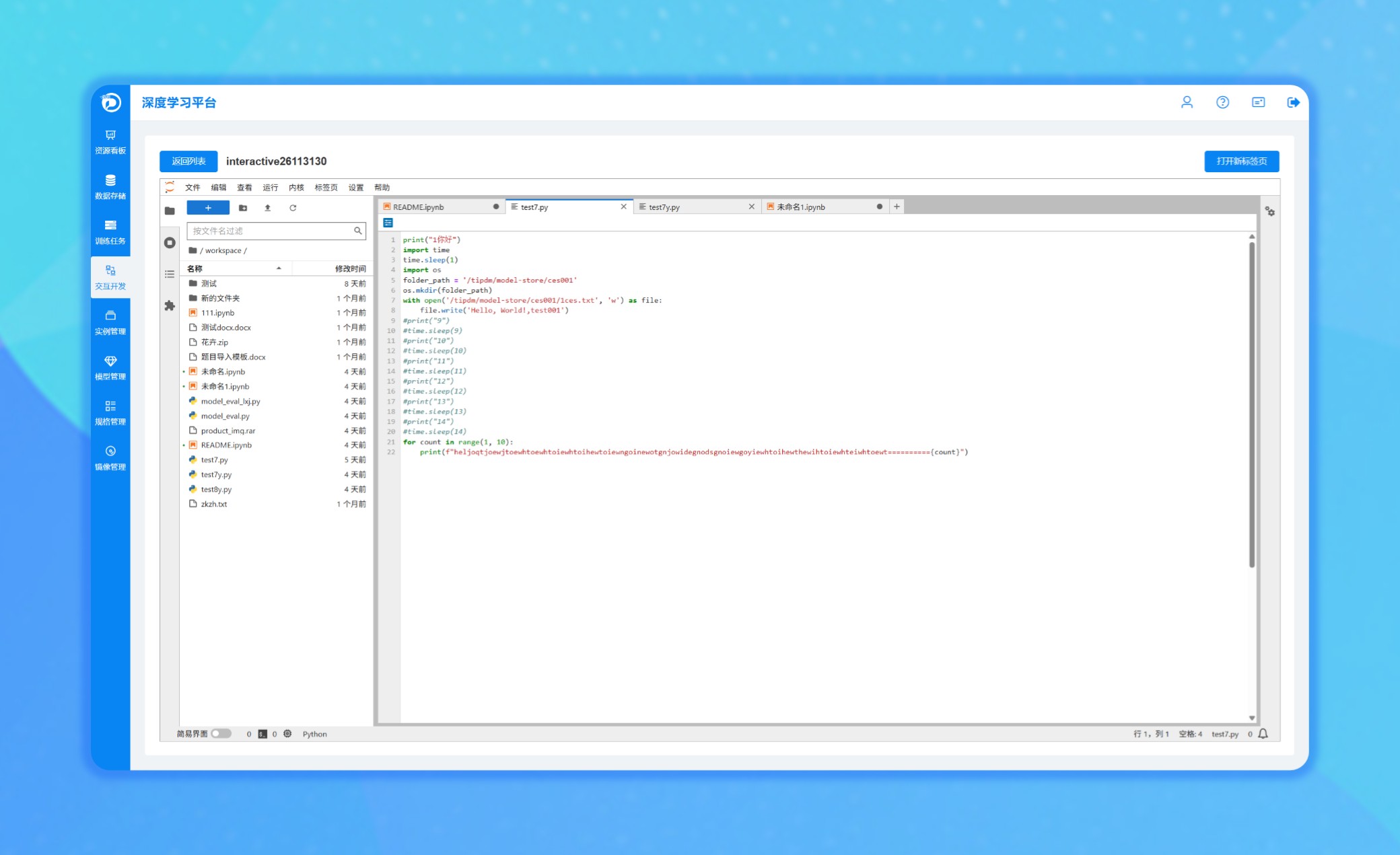Select the 111.ipynb file
The height and width of the screenshot is (855, 1400).
(276, 313)
